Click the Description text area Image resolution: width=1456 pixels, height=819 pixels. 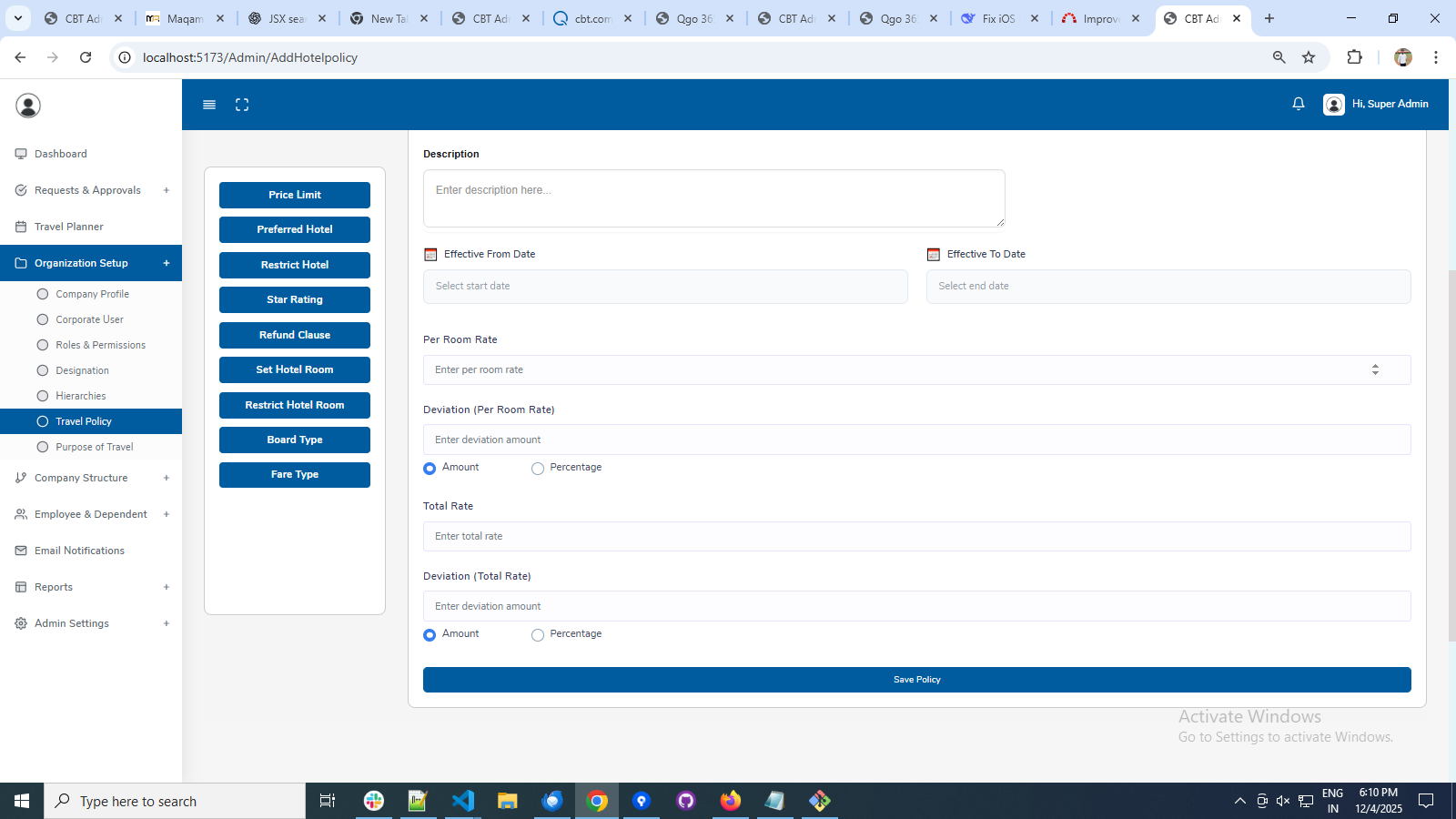713,198
